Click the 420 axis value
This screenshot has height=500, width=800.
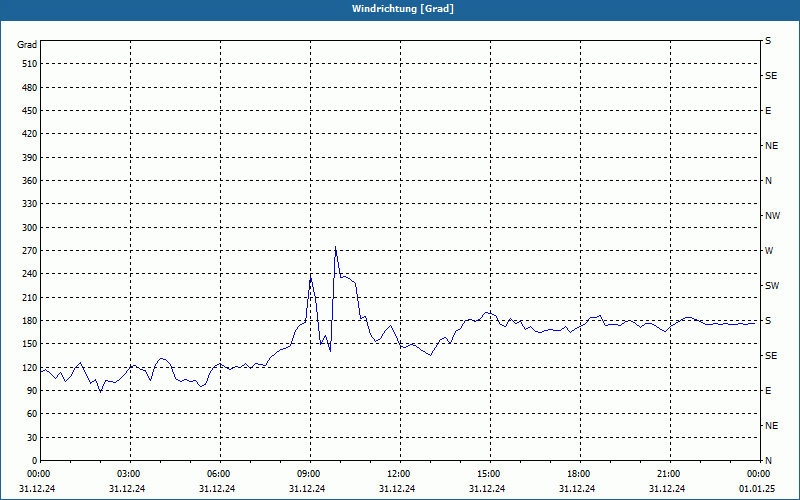pos(30,134)
